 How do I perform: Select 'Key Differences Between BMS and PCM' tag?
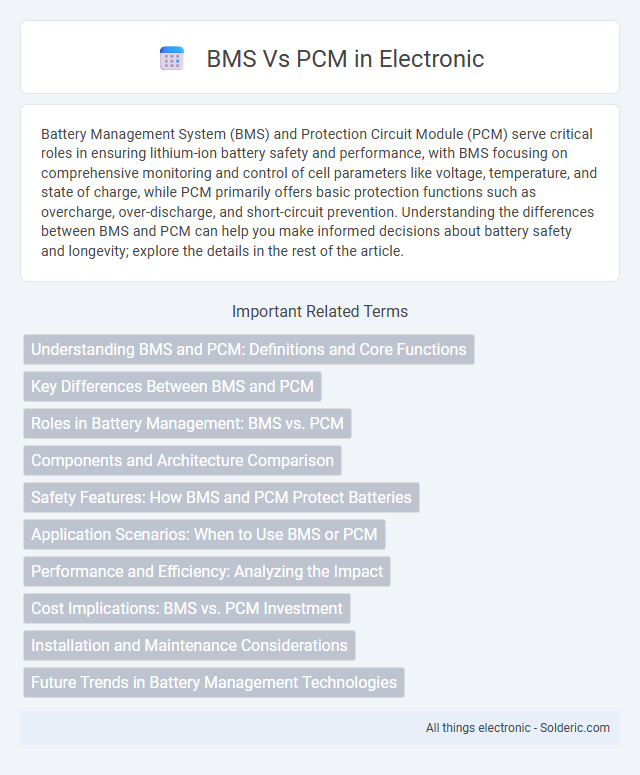point(172,387)
